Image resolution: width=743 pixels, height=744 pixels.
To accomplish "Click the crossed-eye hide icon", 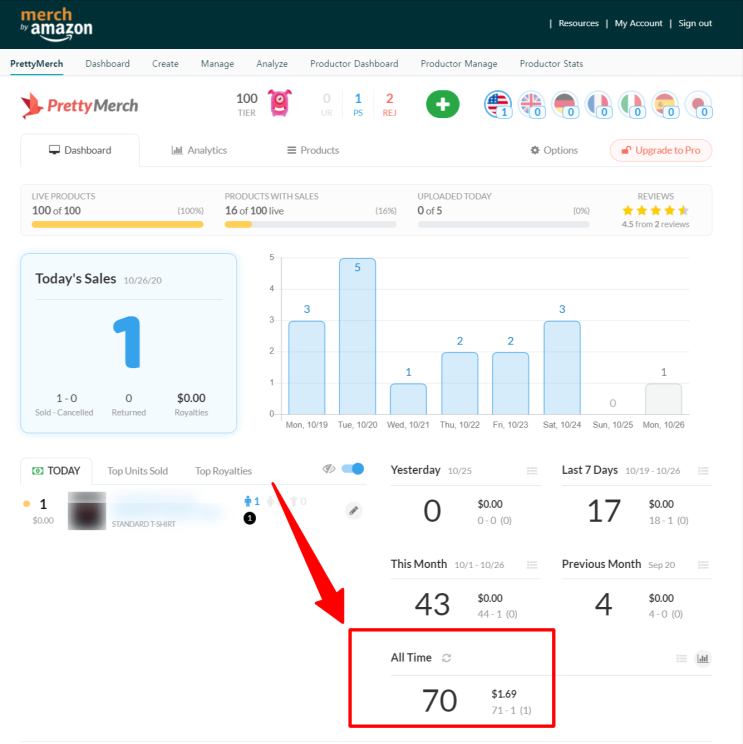I will (329, 469).
